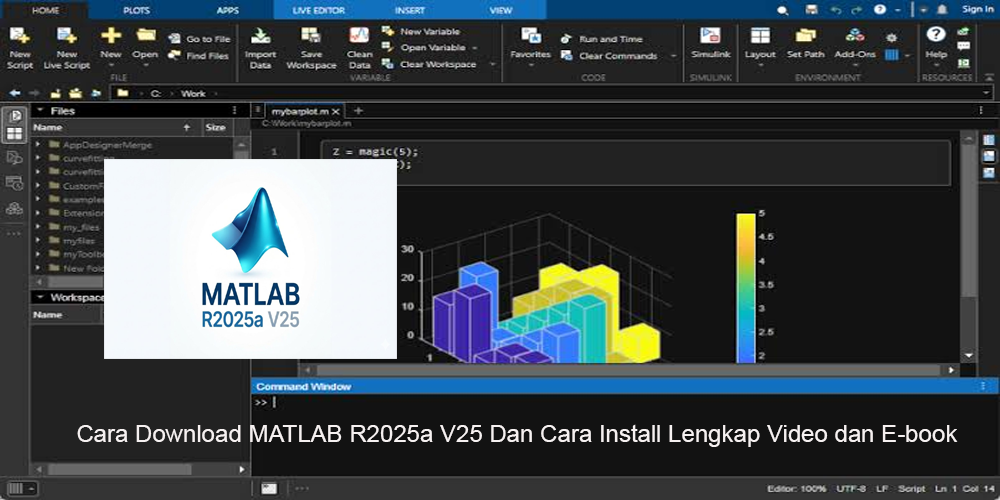Viewport: 1000px width, 500px height.
Task: Click New Variable
Action: [421, 31]
